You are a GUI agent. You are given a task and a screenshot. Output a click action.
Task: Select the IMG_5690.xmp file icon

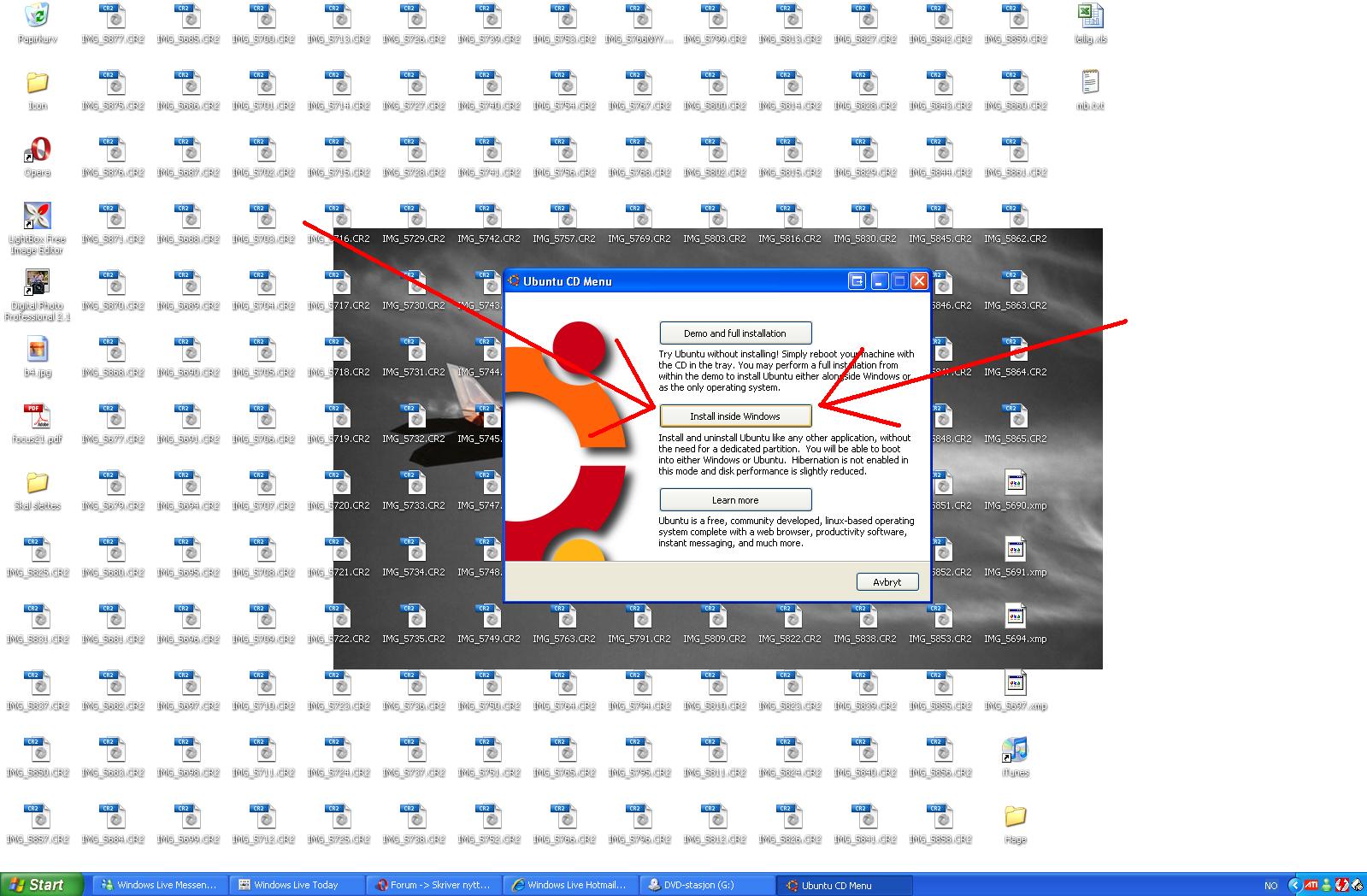tap(1015, 483)
